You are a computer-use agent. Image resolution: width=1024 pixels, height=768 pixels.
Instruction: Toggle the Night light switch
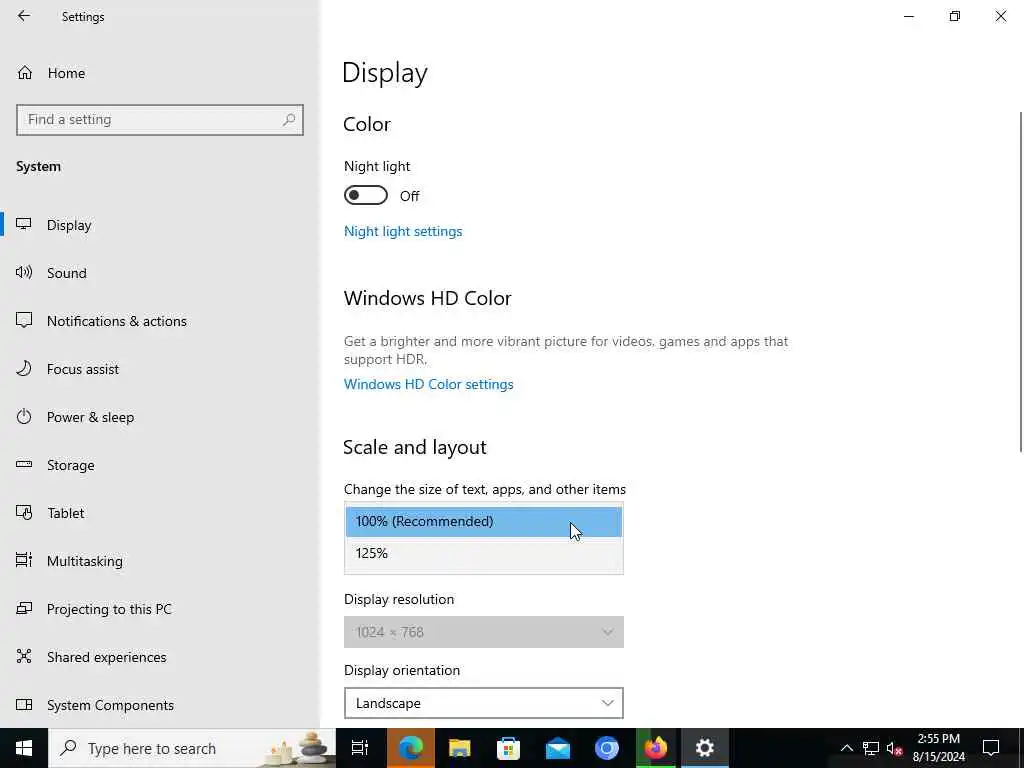click(366, 195)
